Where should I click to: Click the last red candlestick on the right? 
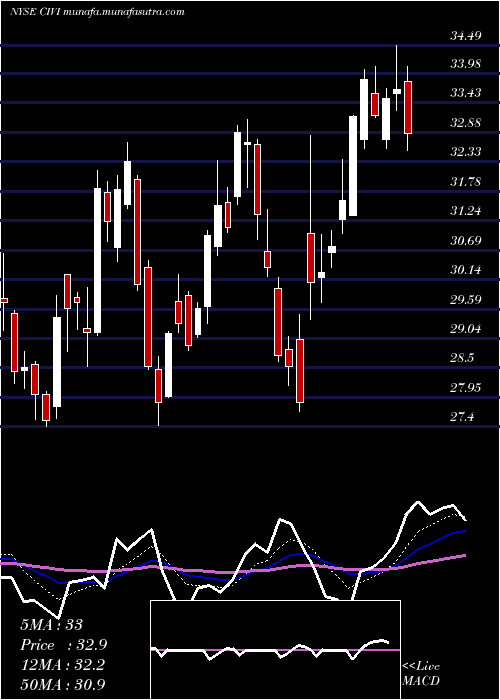pos(408,108)
